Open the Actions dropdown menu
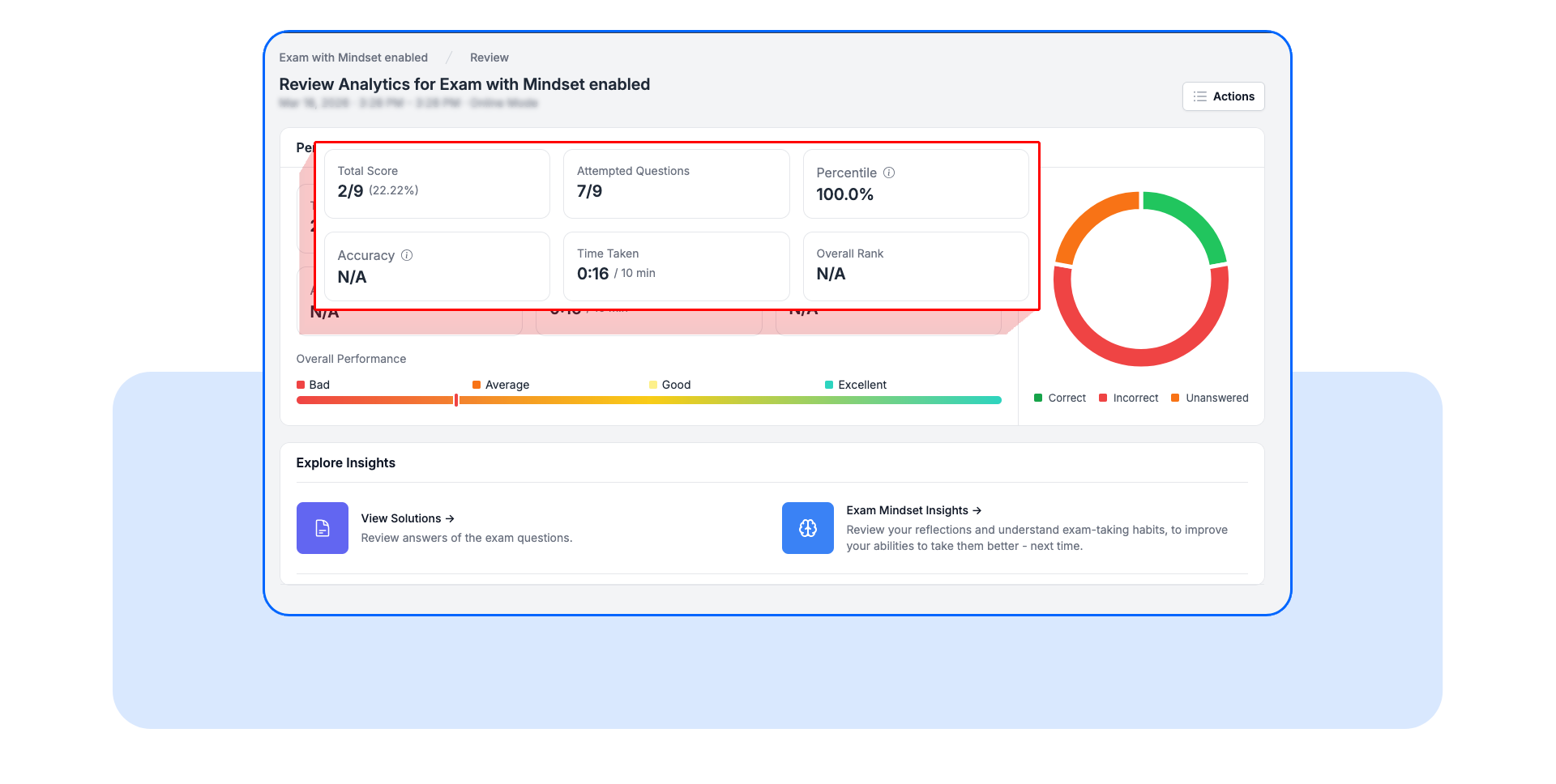 point(1223,96)
